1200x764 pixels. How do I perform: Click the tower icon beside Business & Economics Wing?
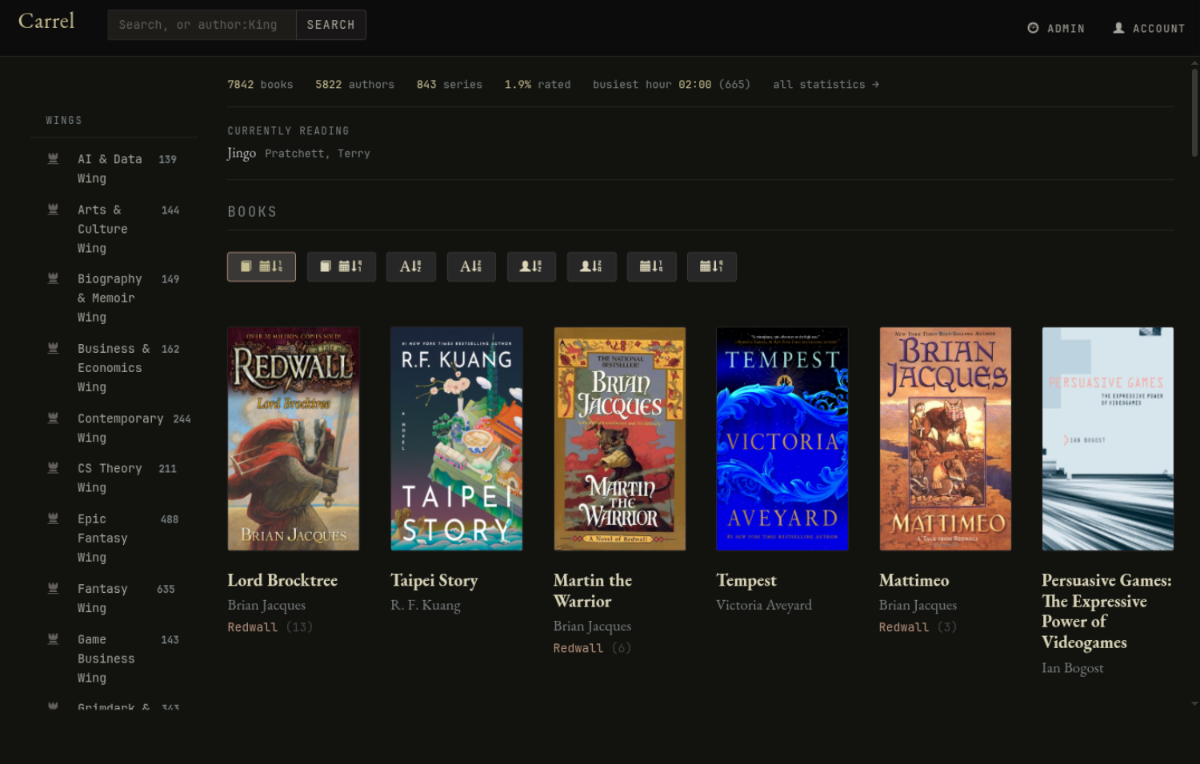coord(54,349)
